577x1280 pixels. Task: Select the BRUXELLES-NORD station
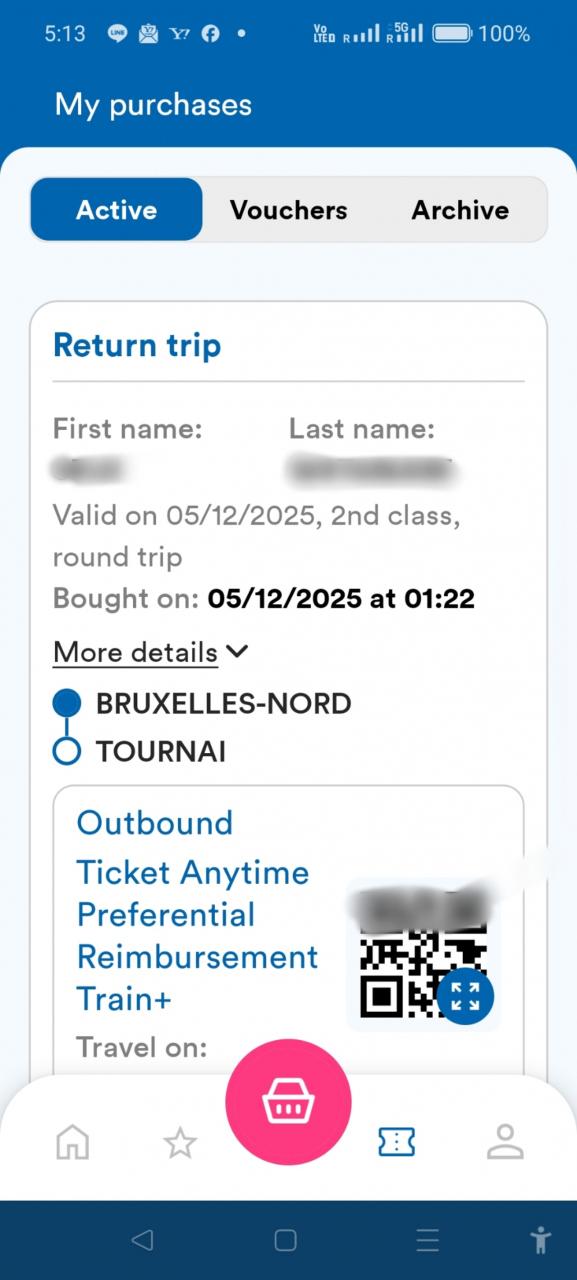(x=223, y=704)
